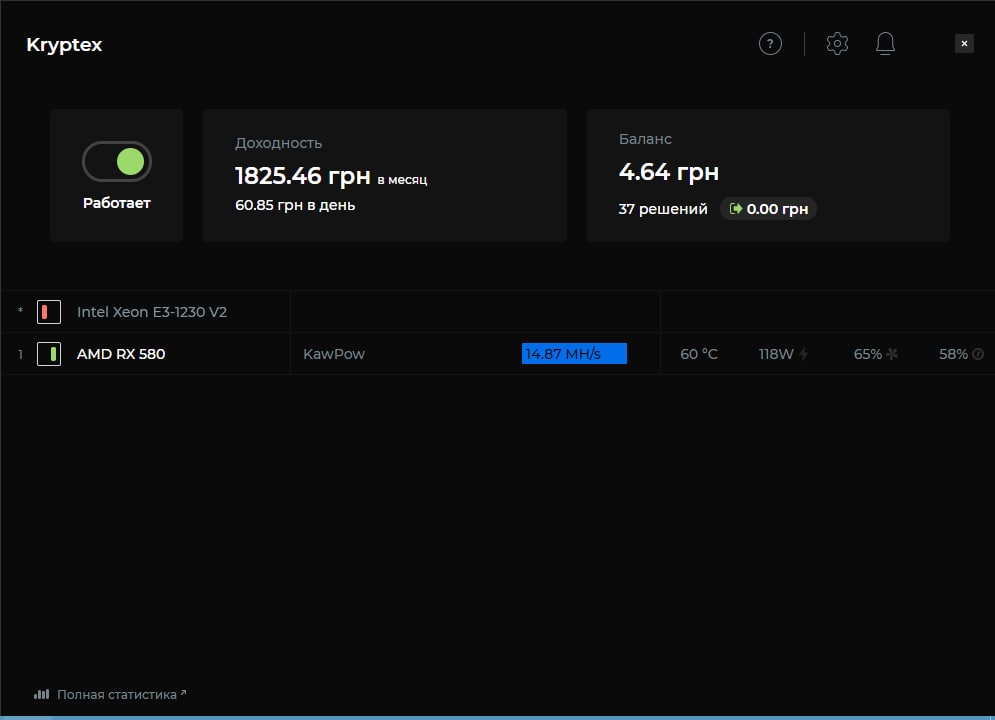The height and width of the screenshot is (720, 995).
Task: Click the 1825.46 грн monthly profitability
Action: (303, 176)
